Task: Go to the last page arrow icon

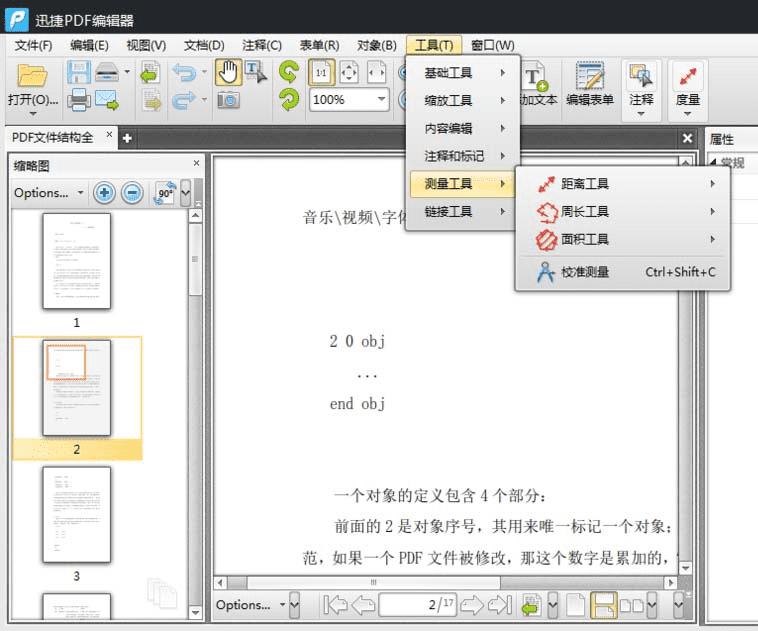Action: tap(500, 604)
